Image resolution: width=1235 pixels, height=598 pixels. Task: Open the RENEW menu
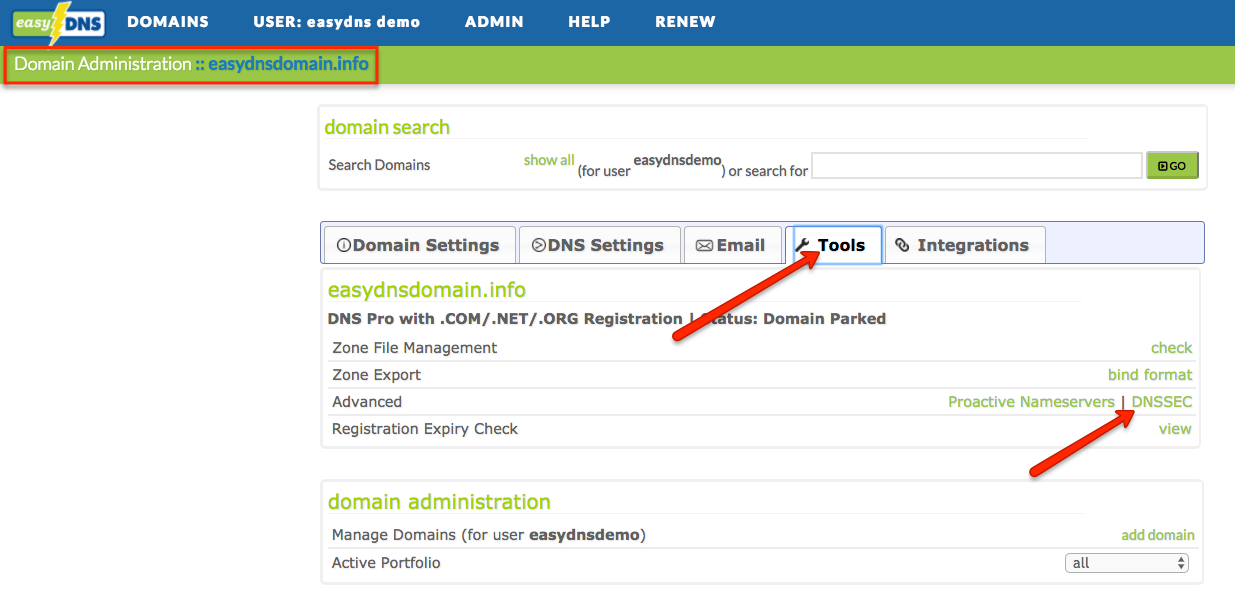685,22
